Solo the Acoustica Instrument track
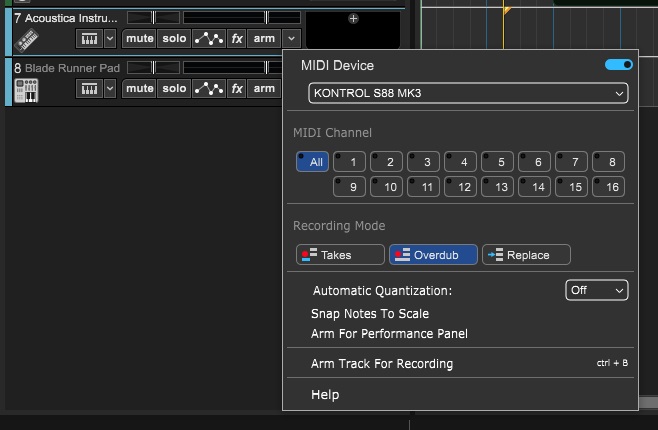 tap(174, 39)
